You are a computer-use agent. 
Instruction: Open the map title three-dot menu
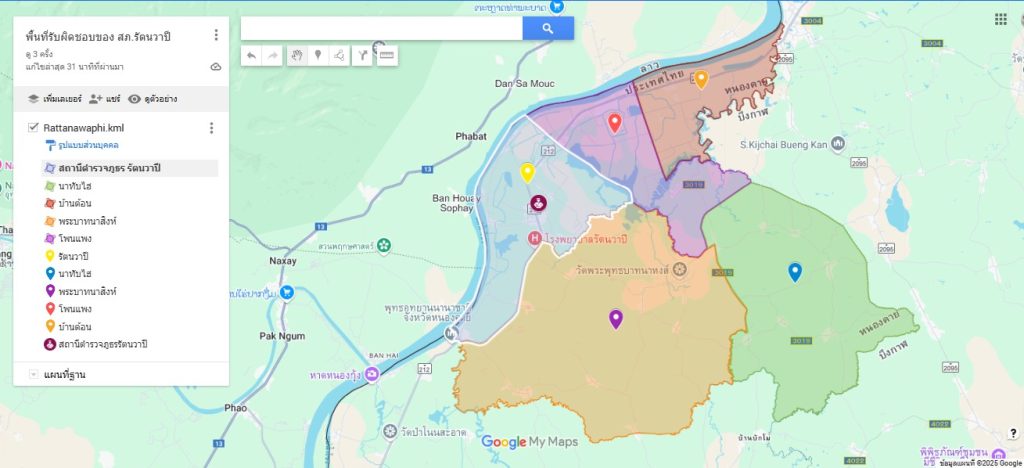216,35
